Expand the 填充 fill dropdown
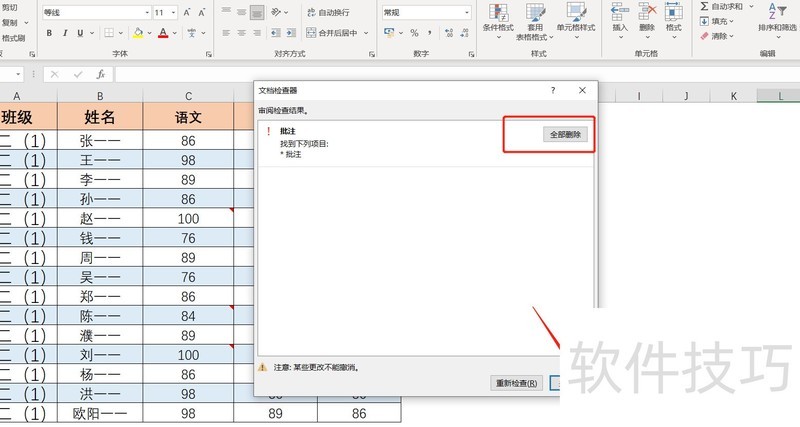This screenshot has width=800, height=427. click(x=732, y=21)
